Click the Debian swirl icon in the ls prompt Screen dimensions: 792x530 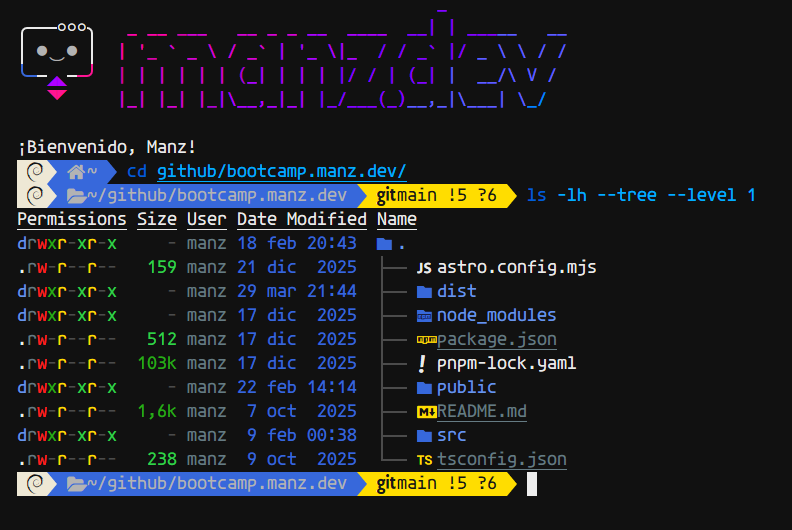[35, 196]
